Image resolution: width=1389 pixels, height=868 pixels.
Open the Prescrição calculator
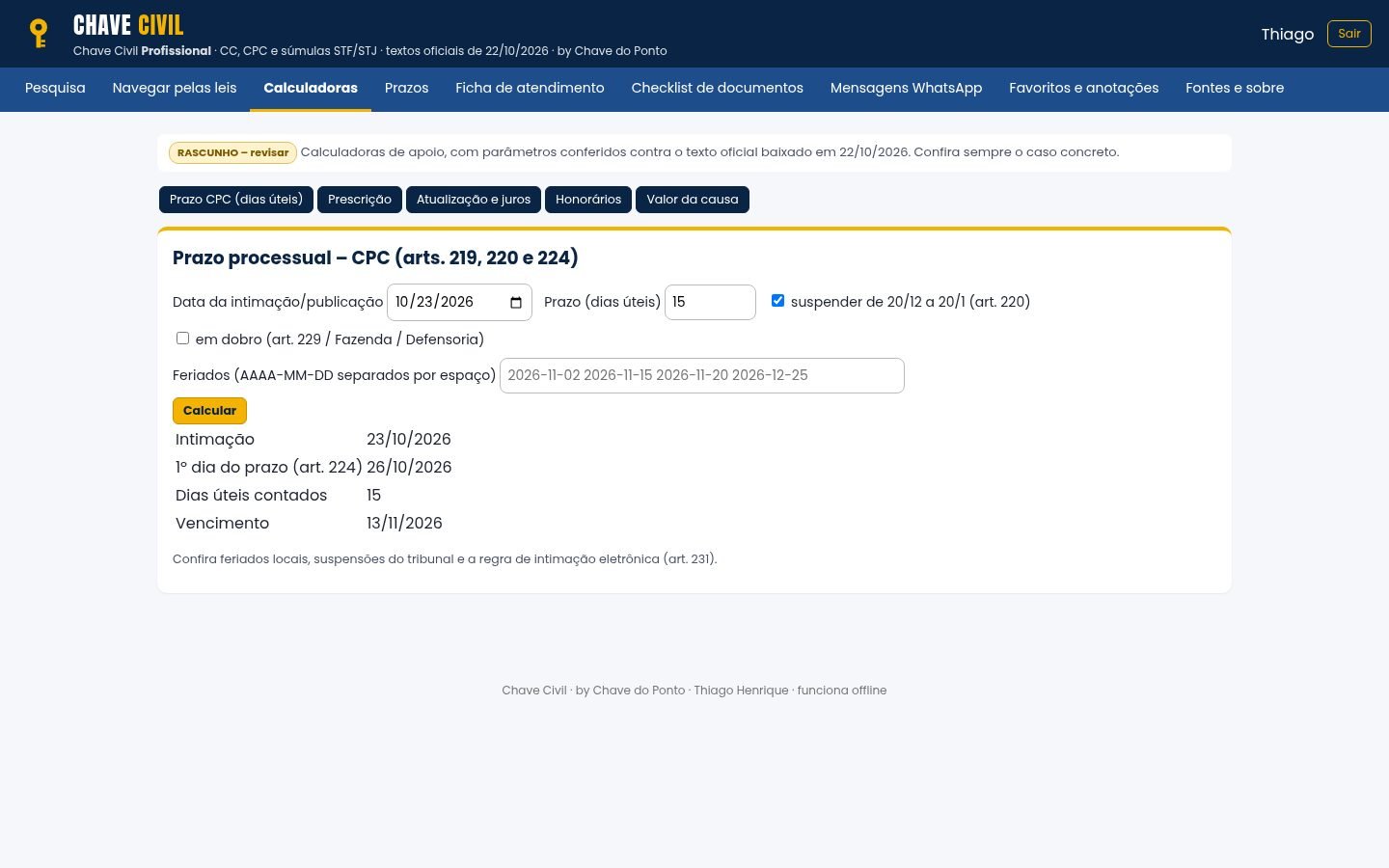(x=360, y=200)
